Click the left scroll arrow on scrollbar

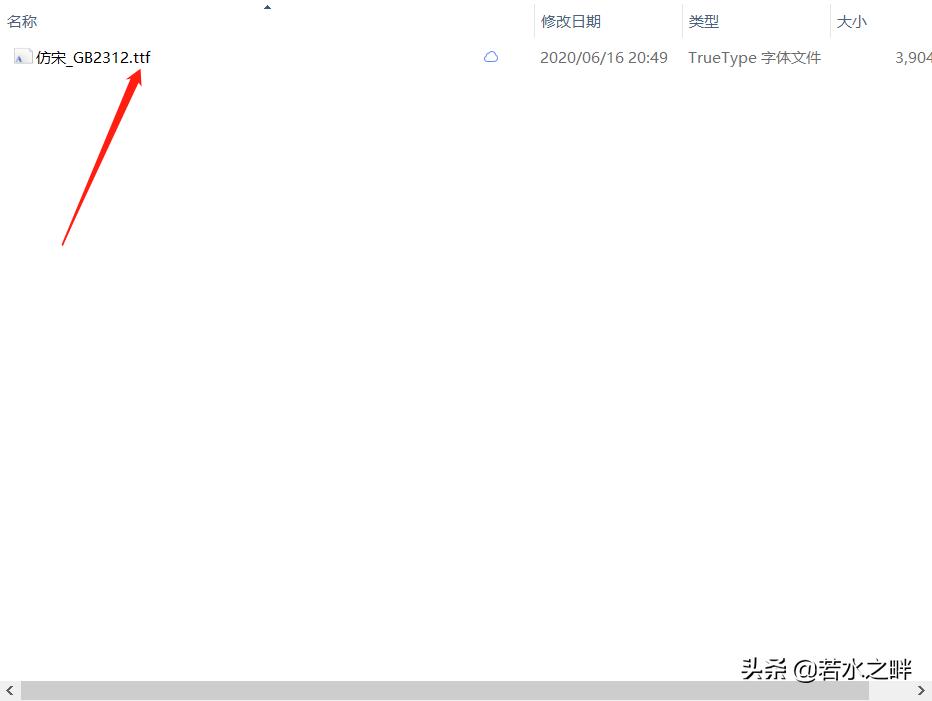(9, 690)
